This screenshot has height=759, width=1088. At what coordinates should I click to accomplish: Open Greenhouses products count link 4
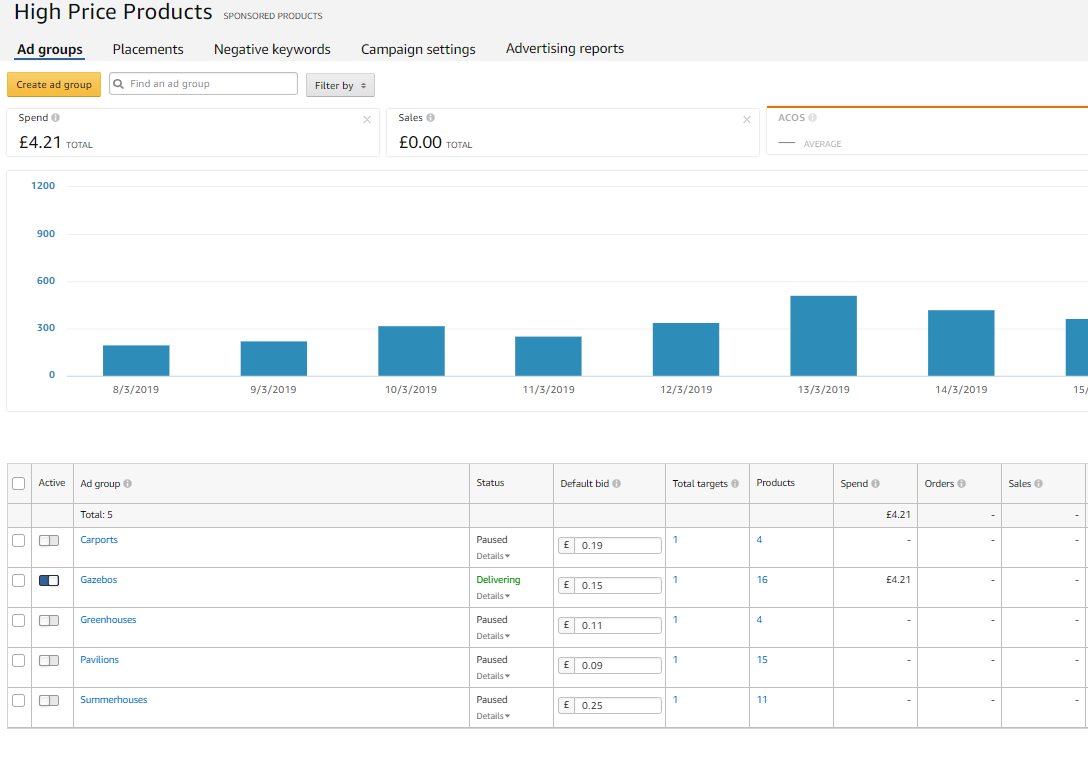[759, 620]
